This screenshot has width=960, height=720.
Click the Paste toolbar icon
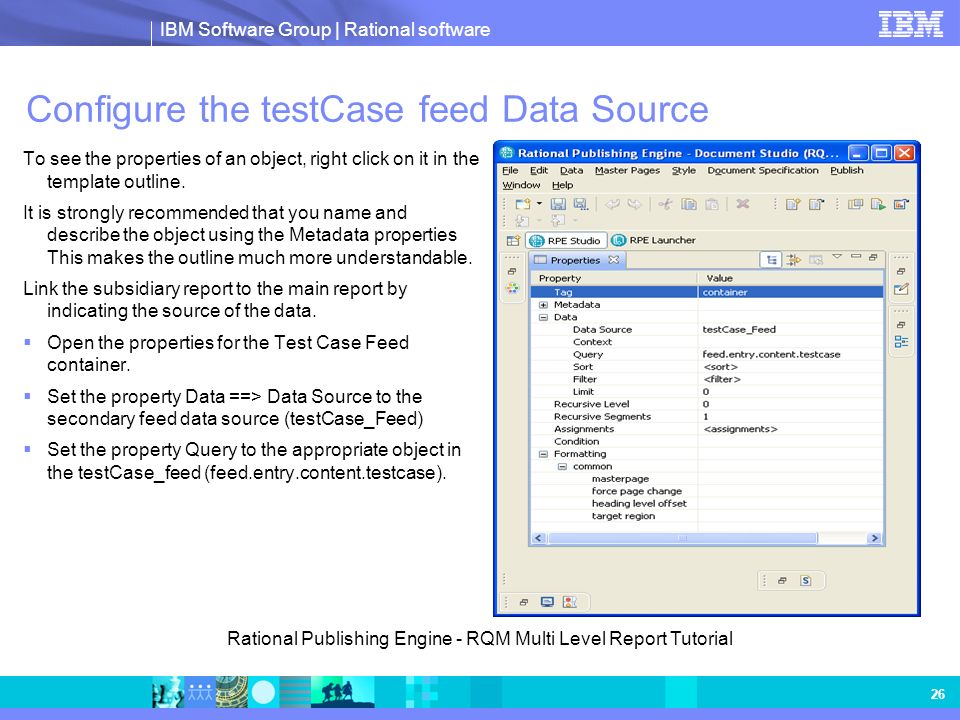click(x=711, y=204)
